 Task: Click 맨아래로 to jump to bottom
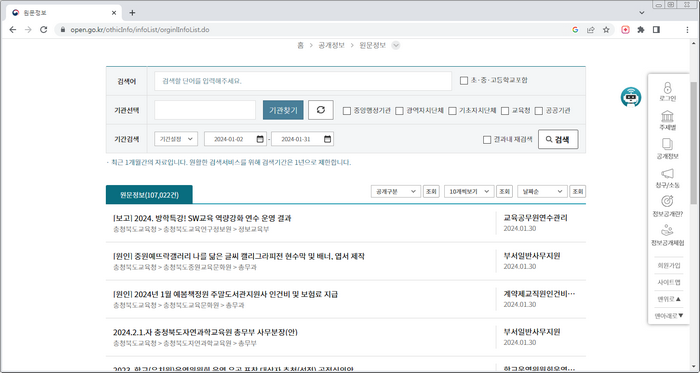tap(669, 315)
